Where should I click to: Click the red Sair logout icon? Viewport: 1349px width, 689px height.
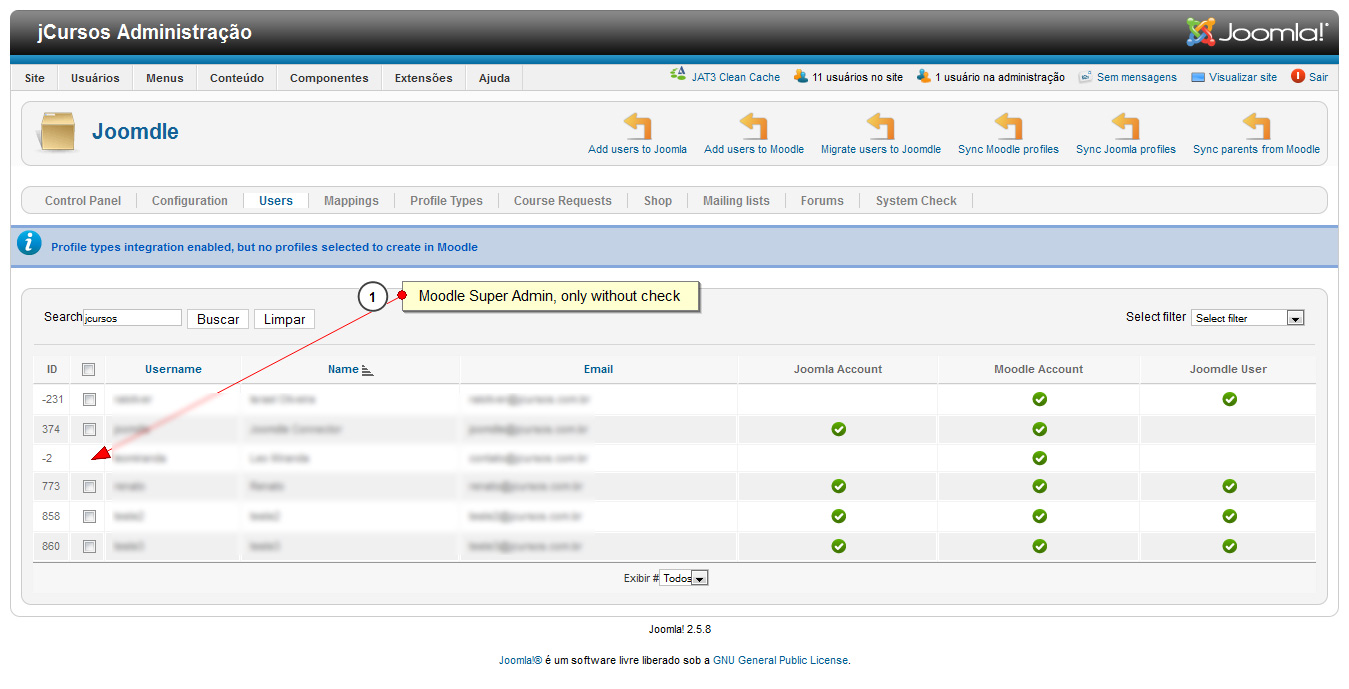click(x=1298, y=76)
